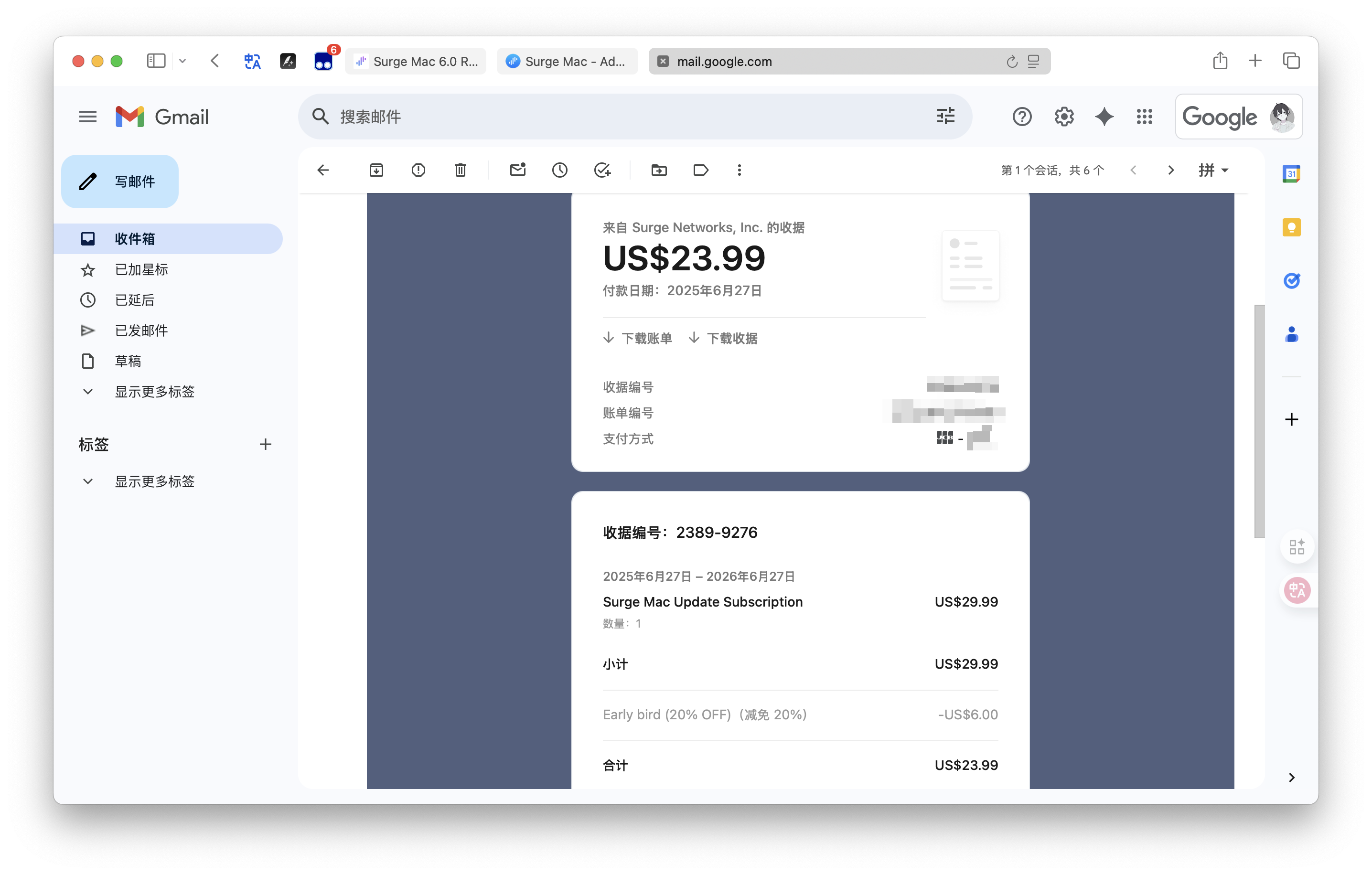Image resolution: width=1372 pixels, height=875 pixels.
Task: Move email to a folder
Action: 659,170
